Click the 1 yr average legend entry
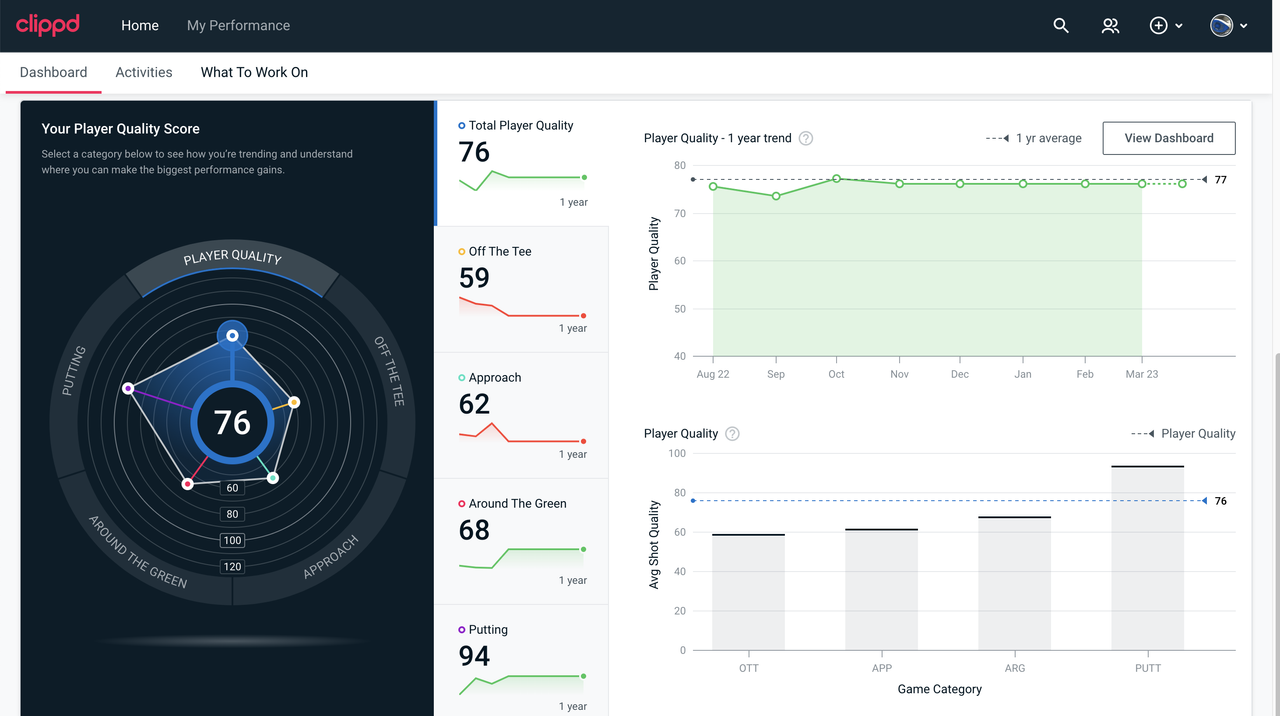 pyautogui.click(x=1034, y=139)
